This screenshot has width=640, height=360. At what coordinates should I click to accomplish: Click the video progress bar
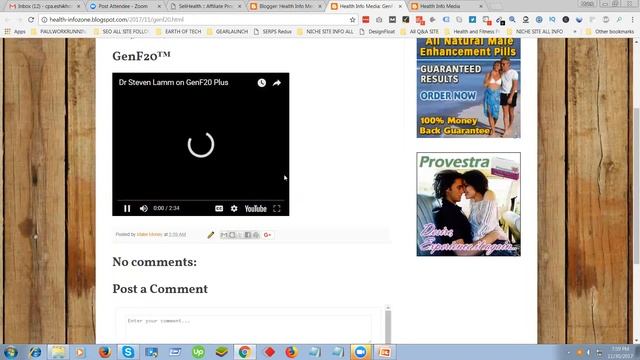point(200,200)
